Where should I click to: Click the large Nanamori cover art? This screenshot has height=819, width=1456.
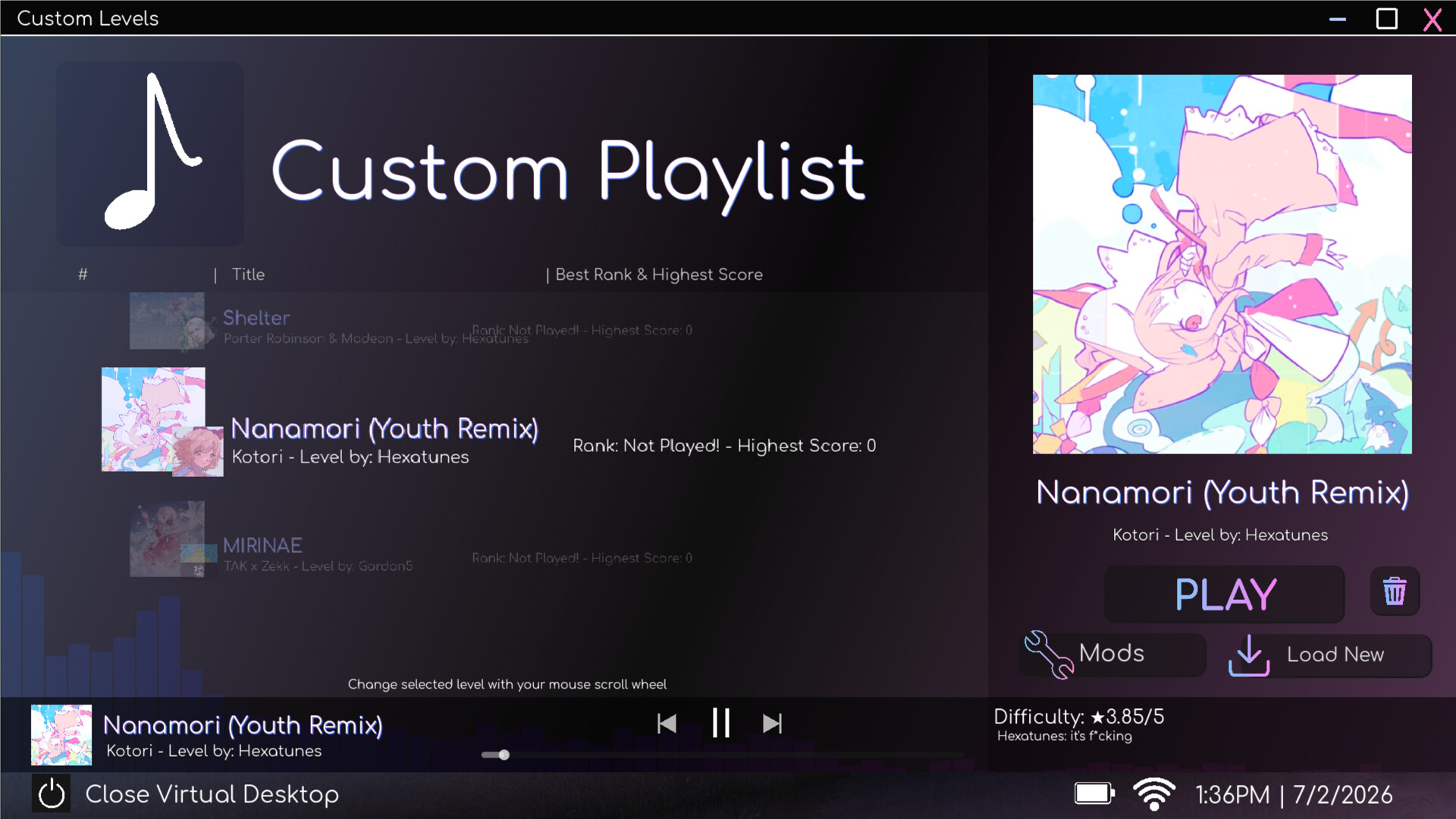coord(1222,264)
